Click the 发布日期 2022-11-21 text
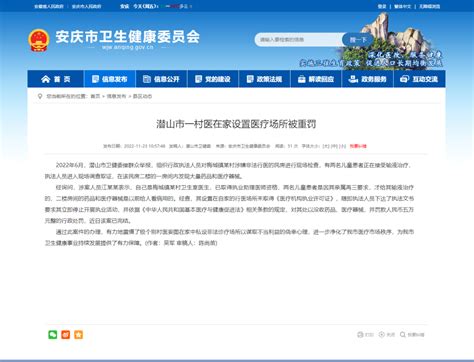Image resolution: width=474 pixels, height=362 pixels. coord(134,146)
